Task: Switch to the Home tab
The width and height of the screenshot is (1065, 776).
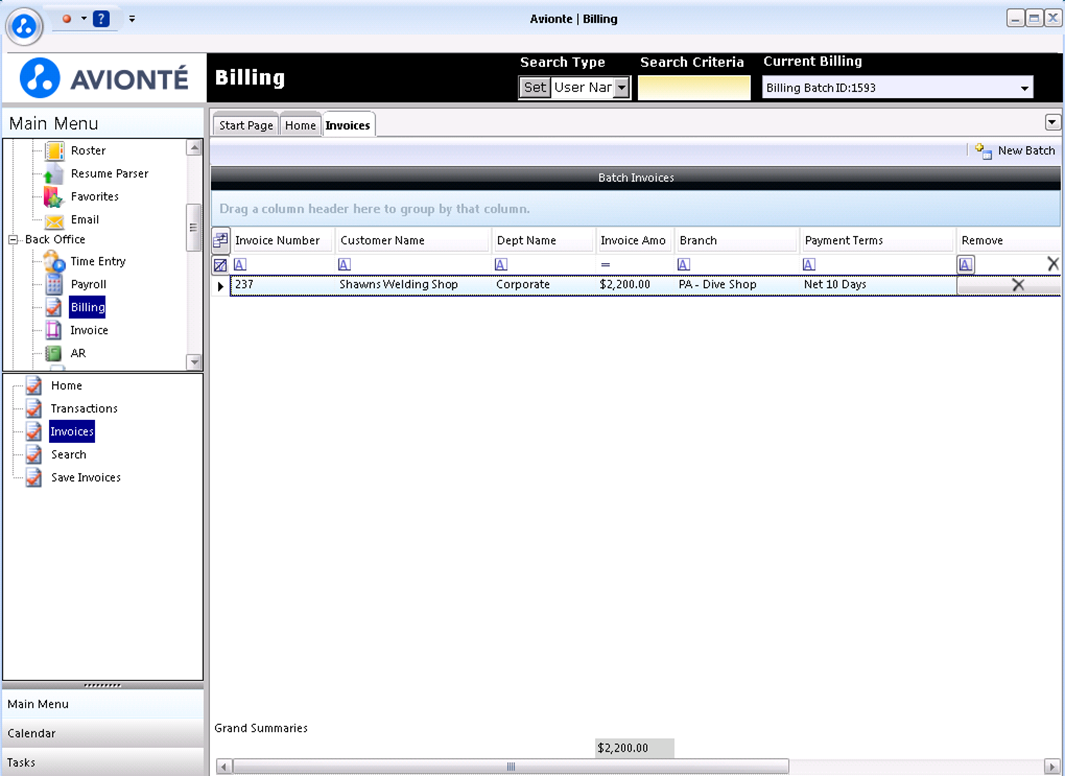Action: 300,126
